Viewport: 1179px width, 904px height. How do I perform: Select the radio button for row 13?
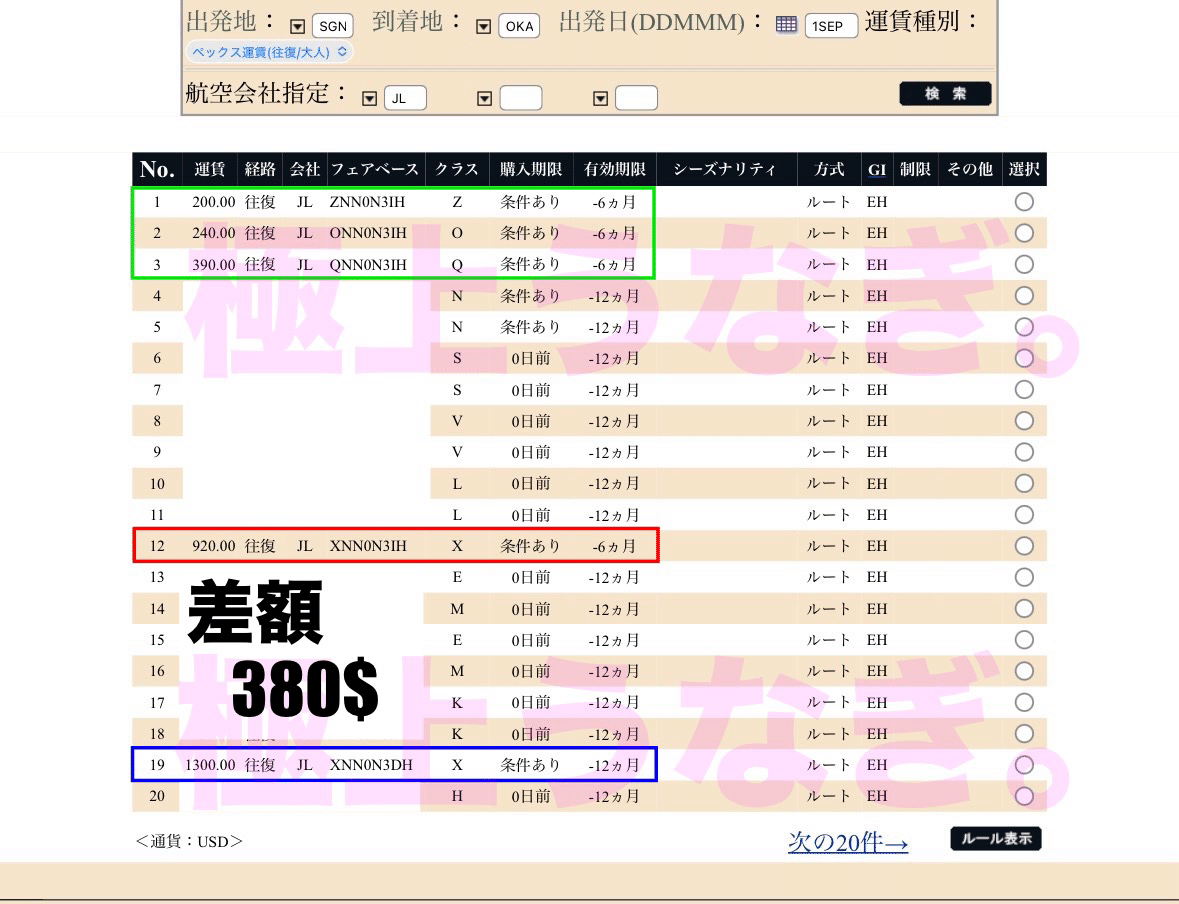[x=1024, y=578]
